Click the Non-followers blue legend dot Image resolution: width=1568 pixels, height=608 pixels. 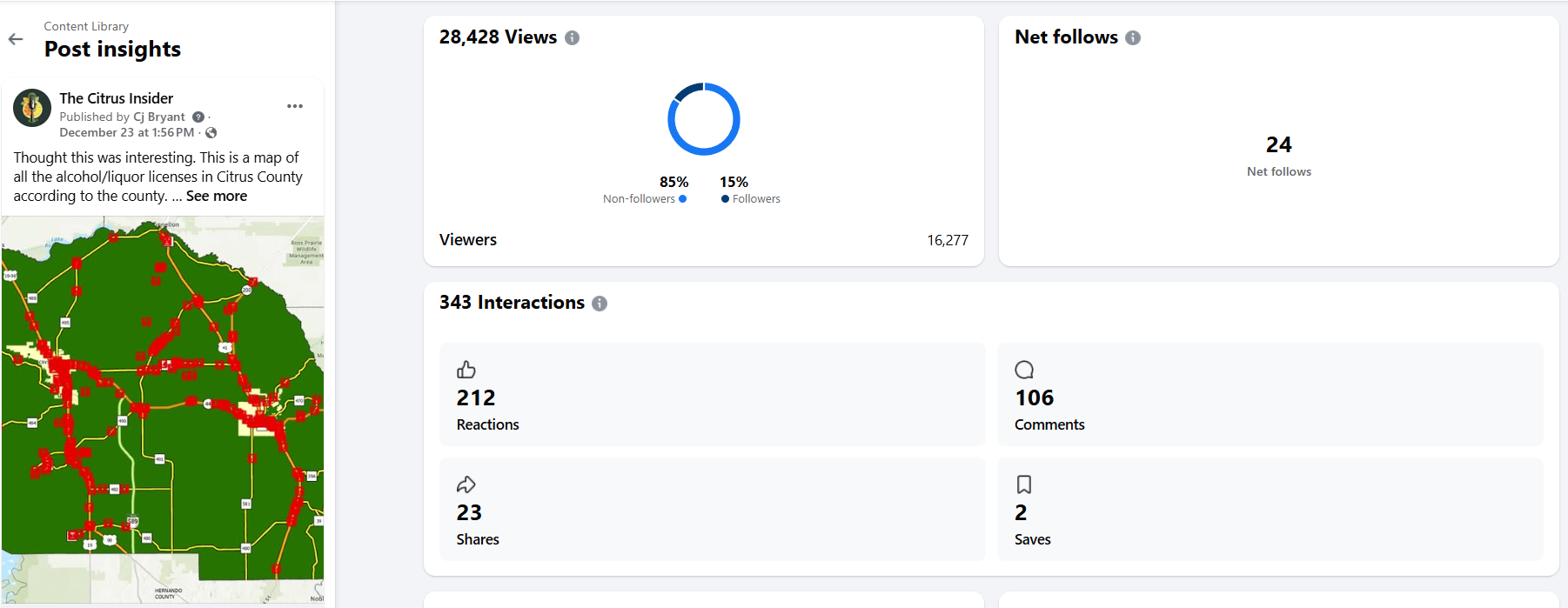[682, 199]
